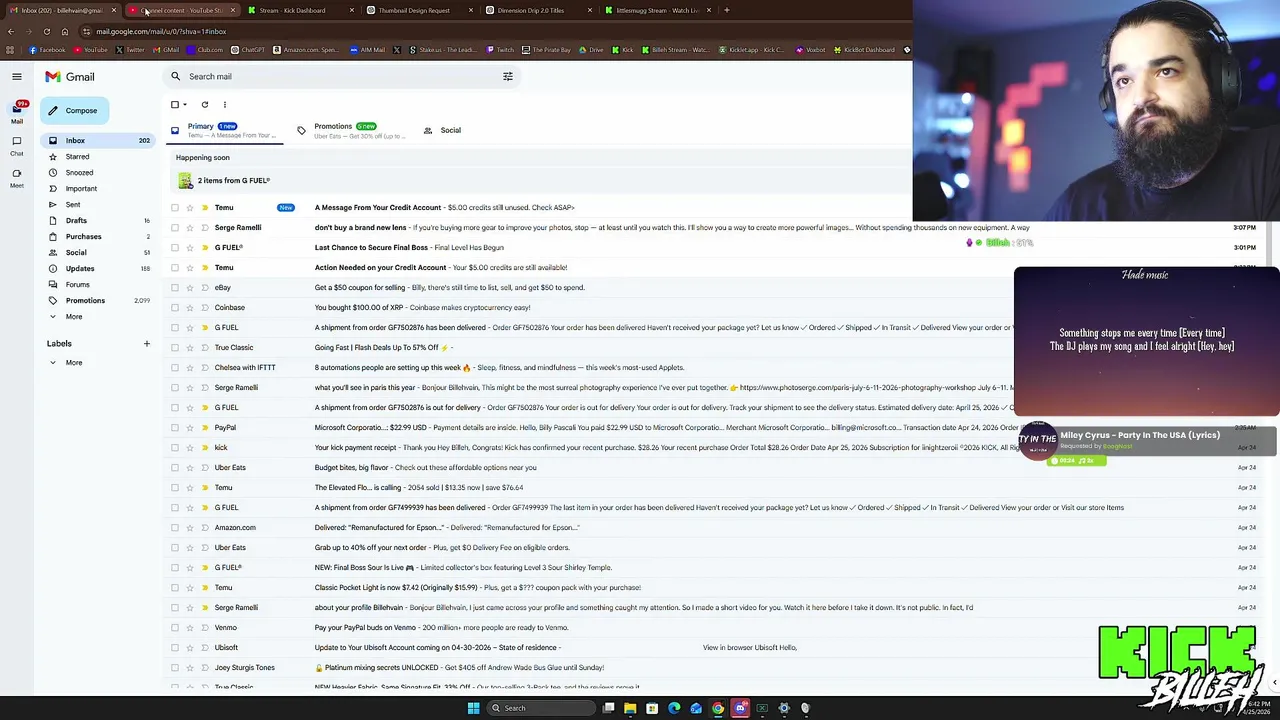Open Microsoft Edge from the taskbar
This screenshot has height=720, width=1280.
[674, 708]
